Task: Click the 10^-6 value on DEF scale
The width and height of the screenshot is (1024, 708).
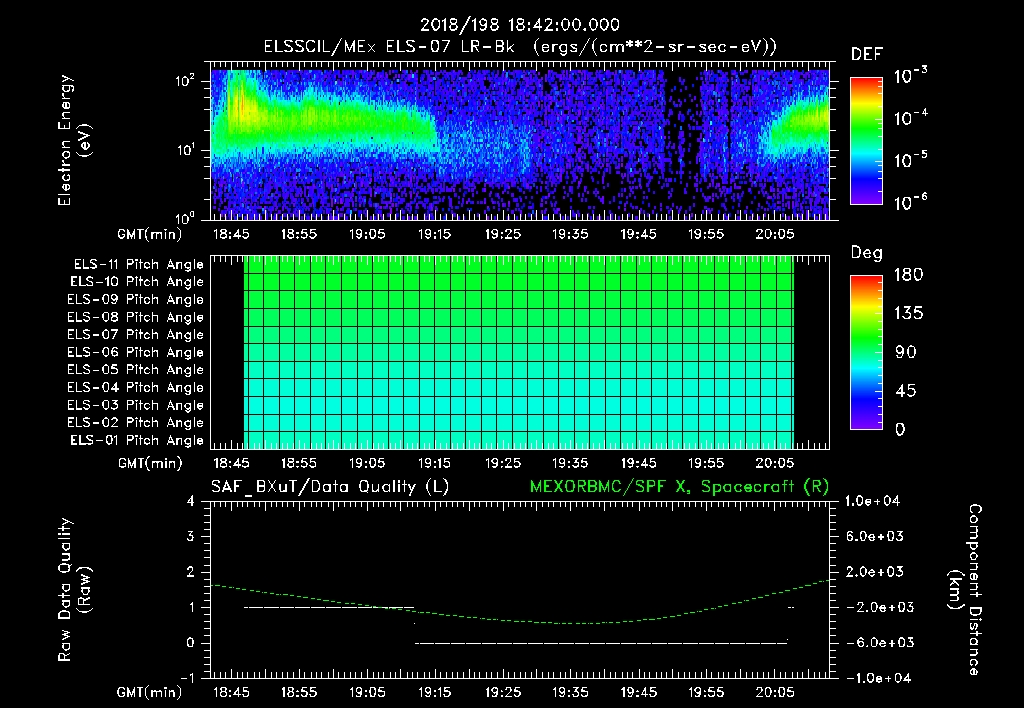Action: pyautogui.click(x=910, y=202)
